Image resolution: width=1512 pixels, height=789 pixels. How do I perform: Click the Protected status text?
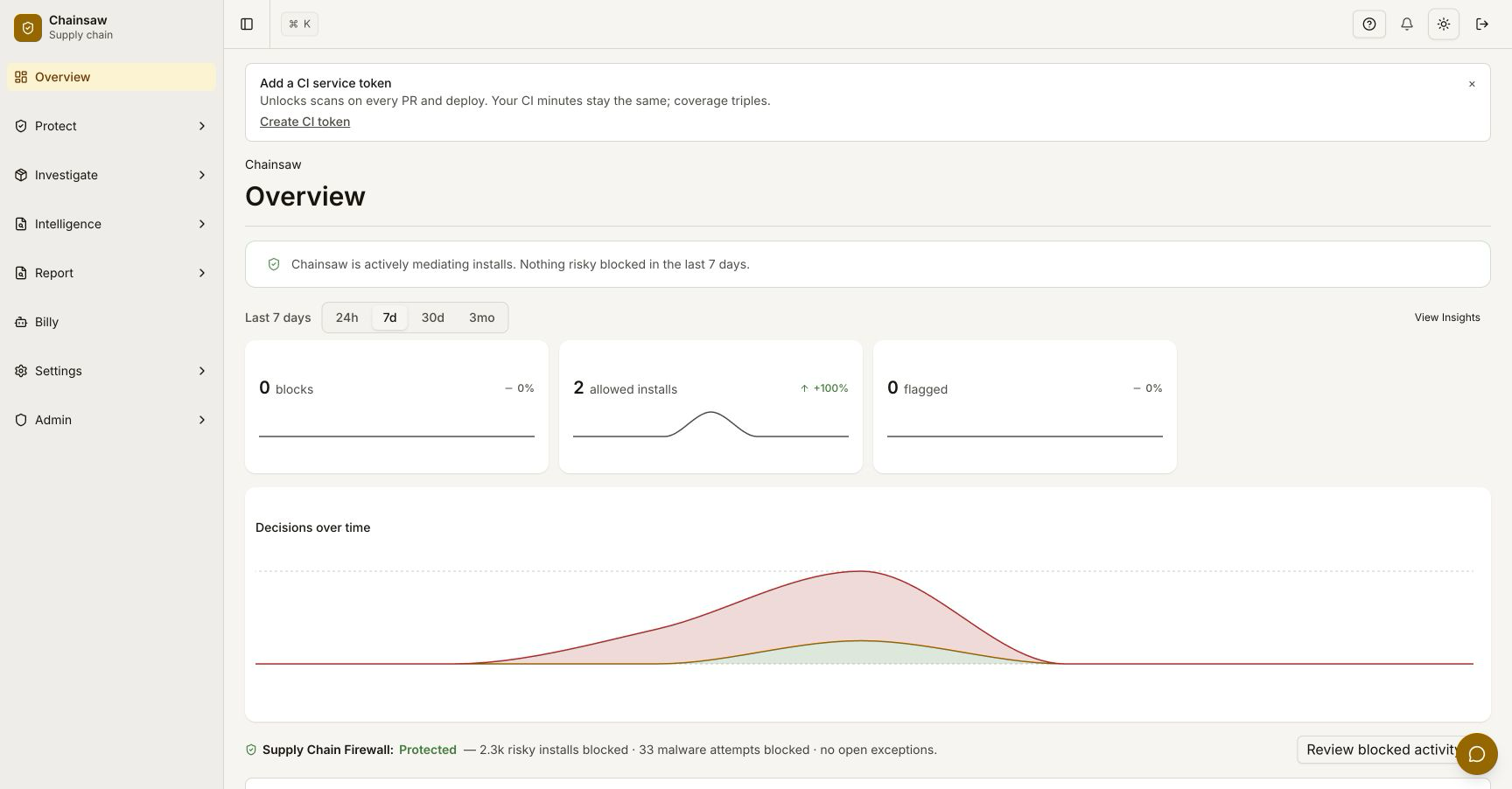pyautogui.click(x=428, y=750)
